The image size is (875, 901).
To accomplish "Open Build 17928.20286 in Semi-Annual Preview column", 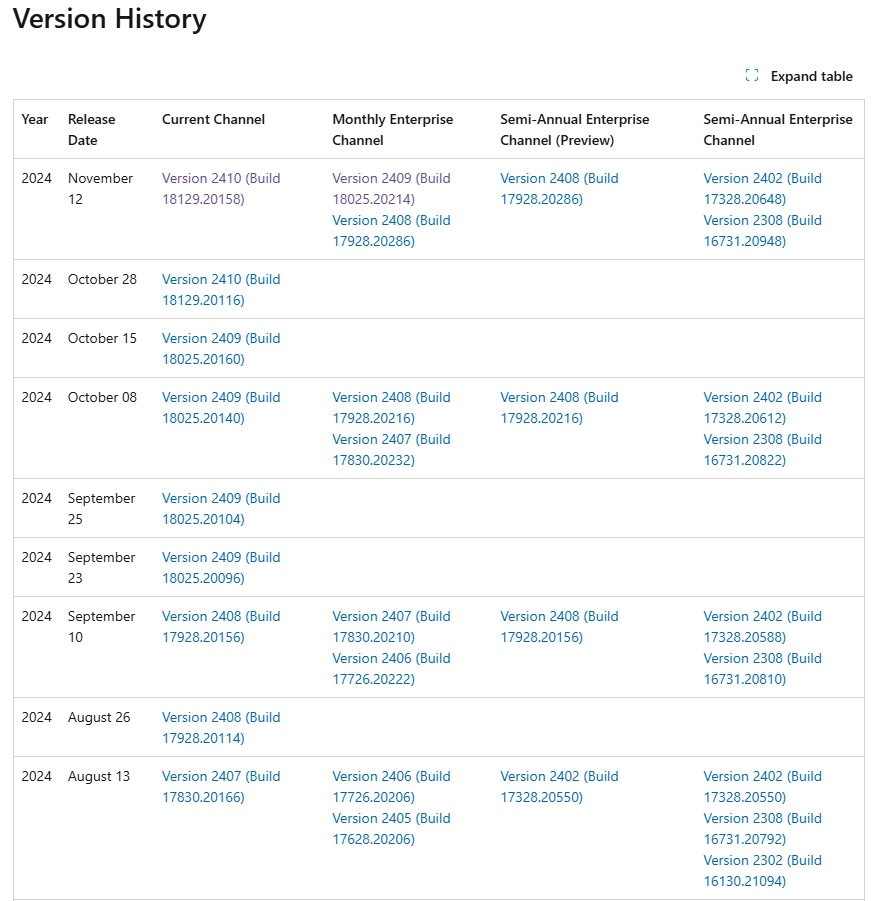I will [x=560, y=188].
